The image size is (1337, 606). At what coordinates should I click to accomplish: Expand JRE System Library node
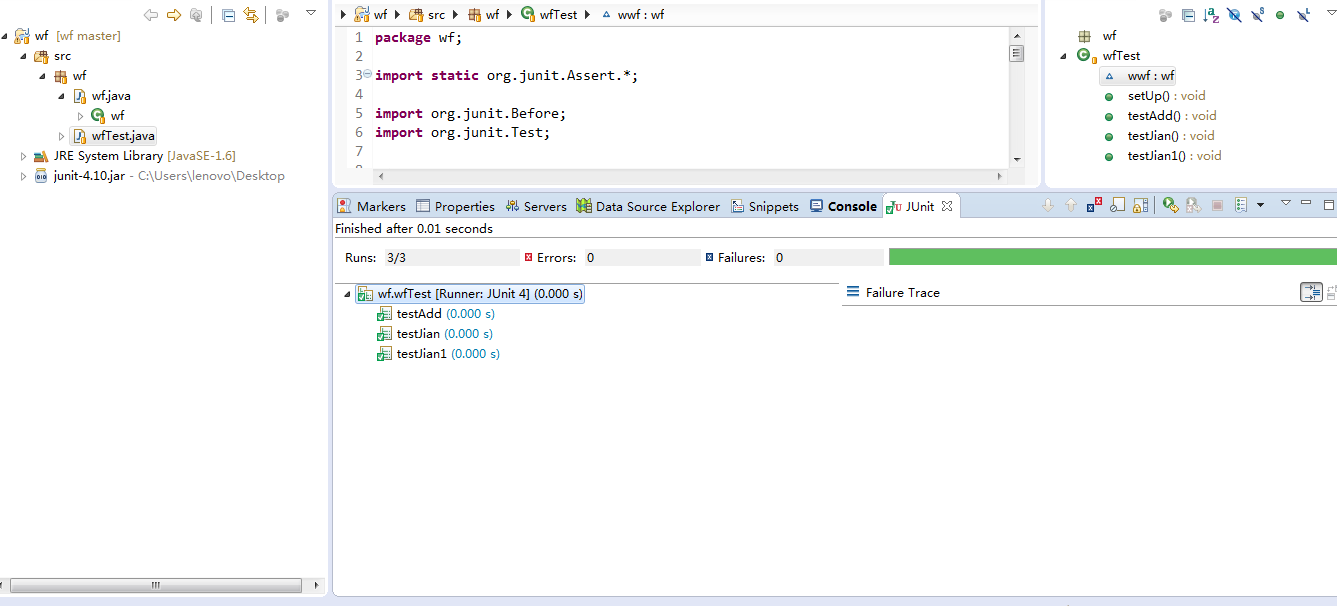(x=23, y=156)
